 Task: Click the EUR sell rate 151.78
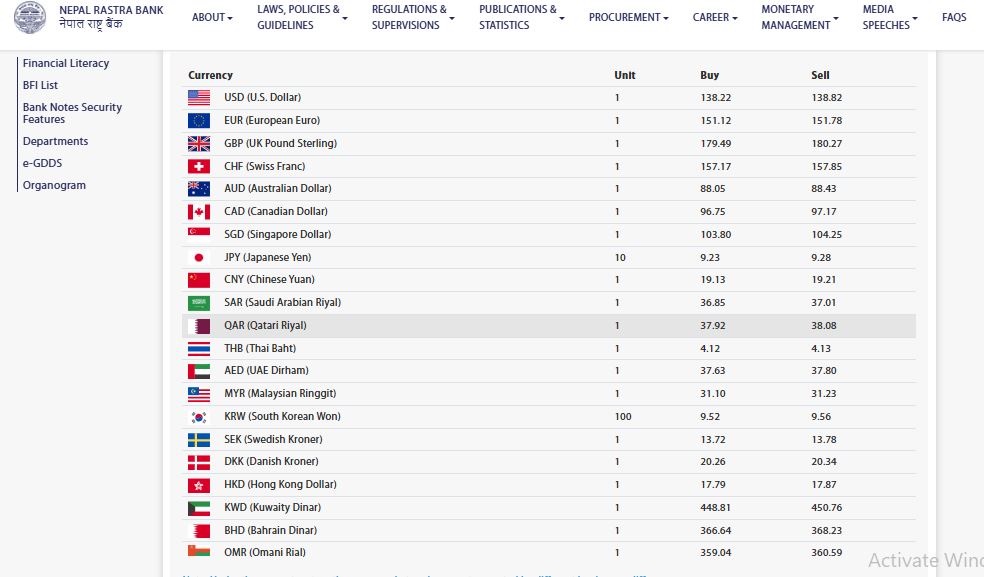click(826, 121)
